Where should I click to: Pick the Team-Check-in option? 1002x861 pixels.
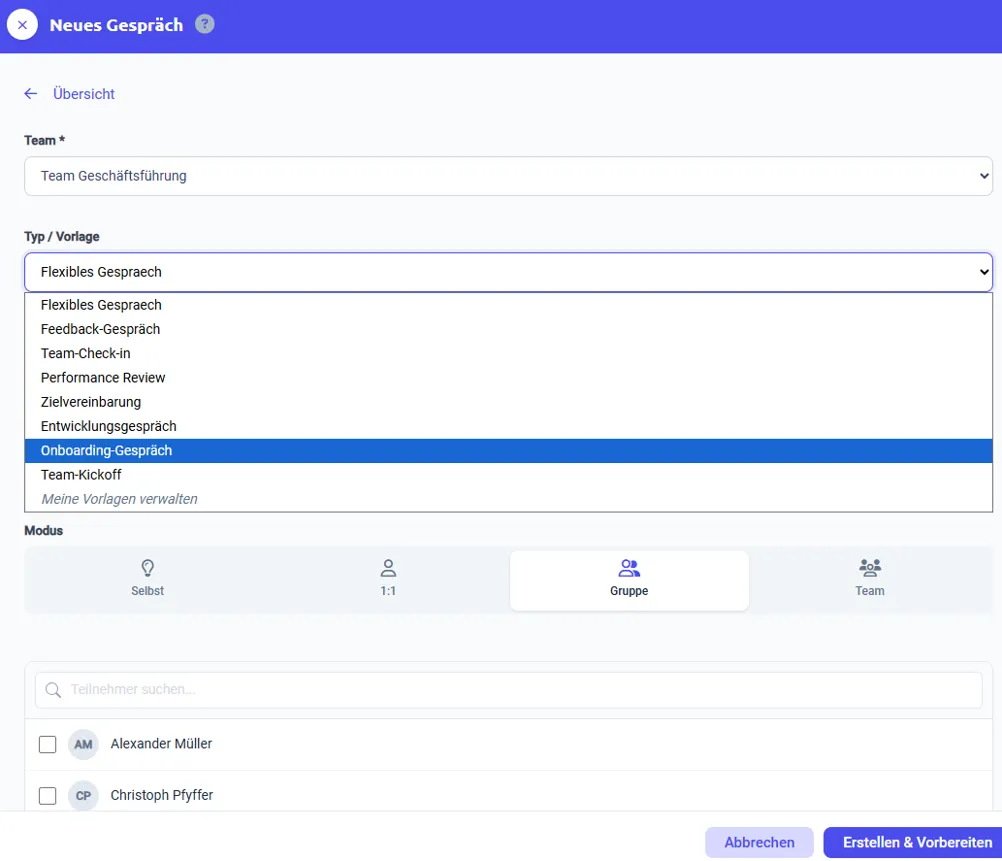click(508, 353)
